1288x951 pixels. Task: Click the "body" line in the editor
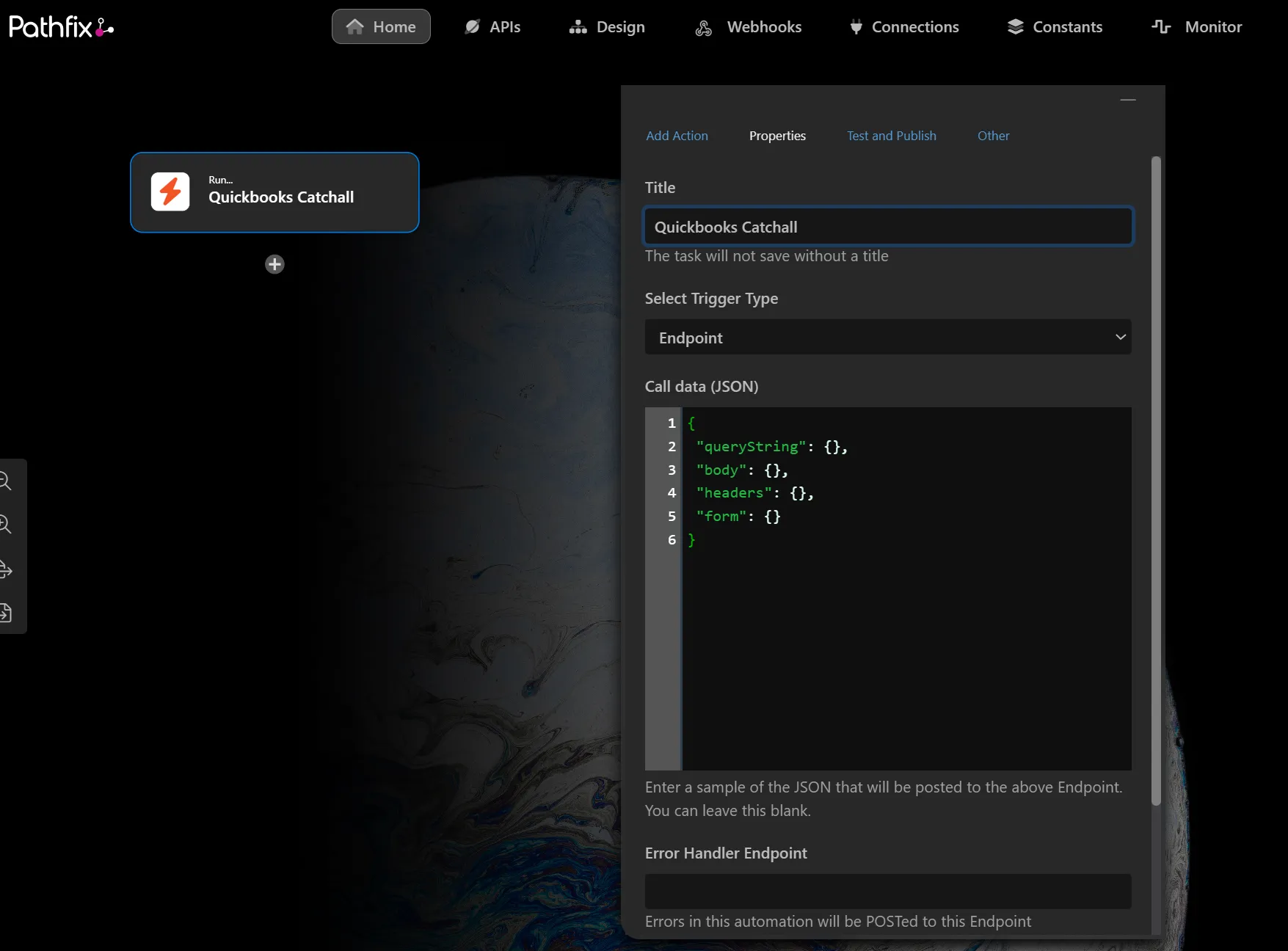pyautogui.click(x=742, y=470)
